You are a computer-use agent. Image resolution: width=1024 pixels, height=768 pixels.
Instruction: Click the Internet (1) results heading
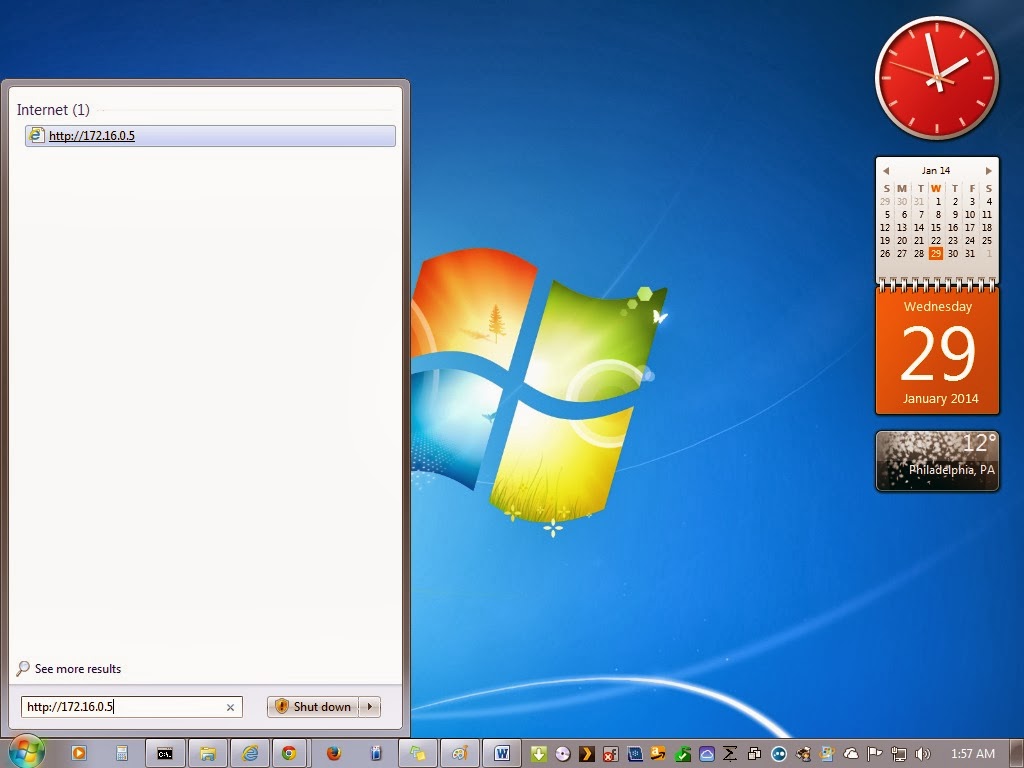(53, 110)
